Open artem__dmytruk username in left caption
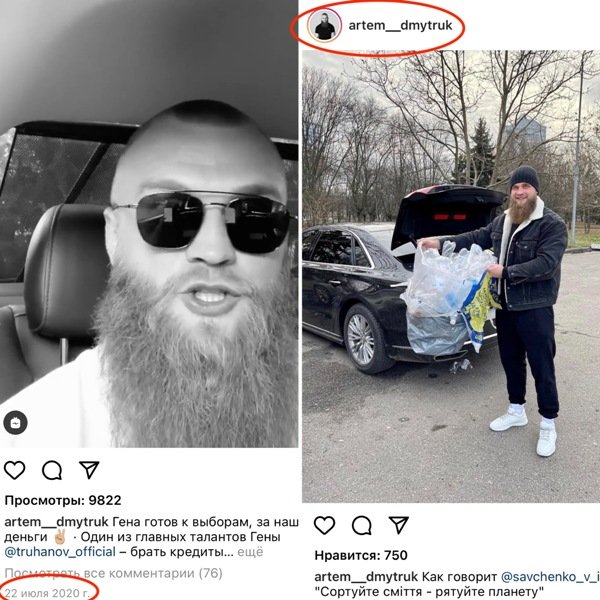 [x=56, y=522]
